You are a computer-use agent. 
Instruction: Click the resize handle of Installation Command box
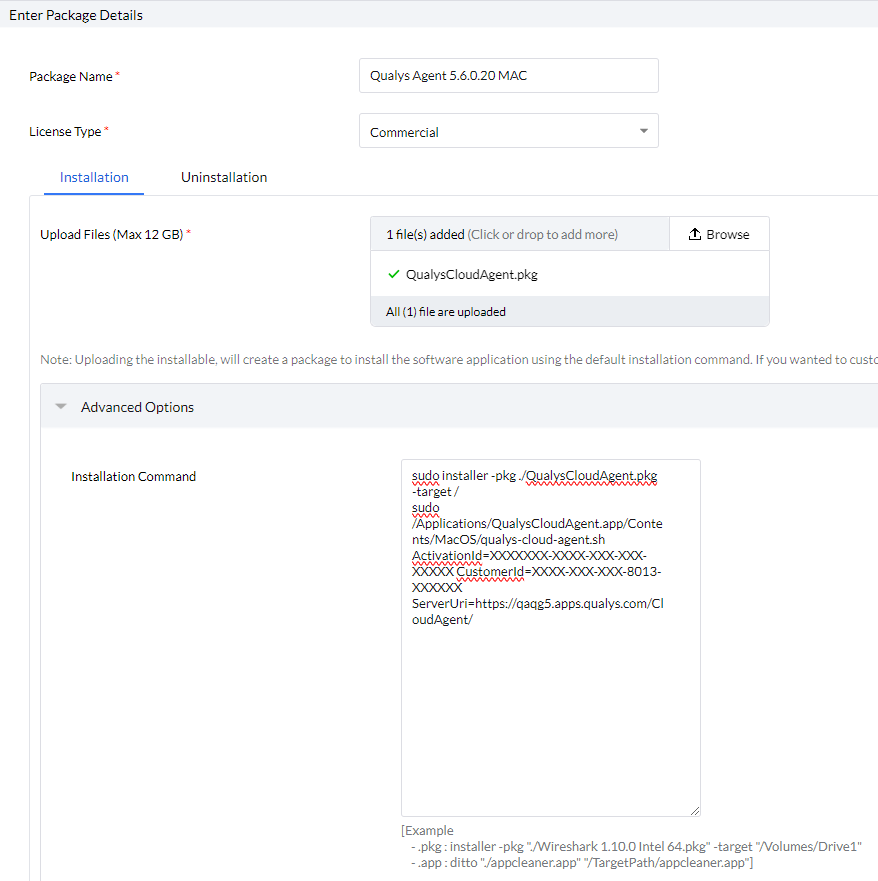[x=695, y=811]
